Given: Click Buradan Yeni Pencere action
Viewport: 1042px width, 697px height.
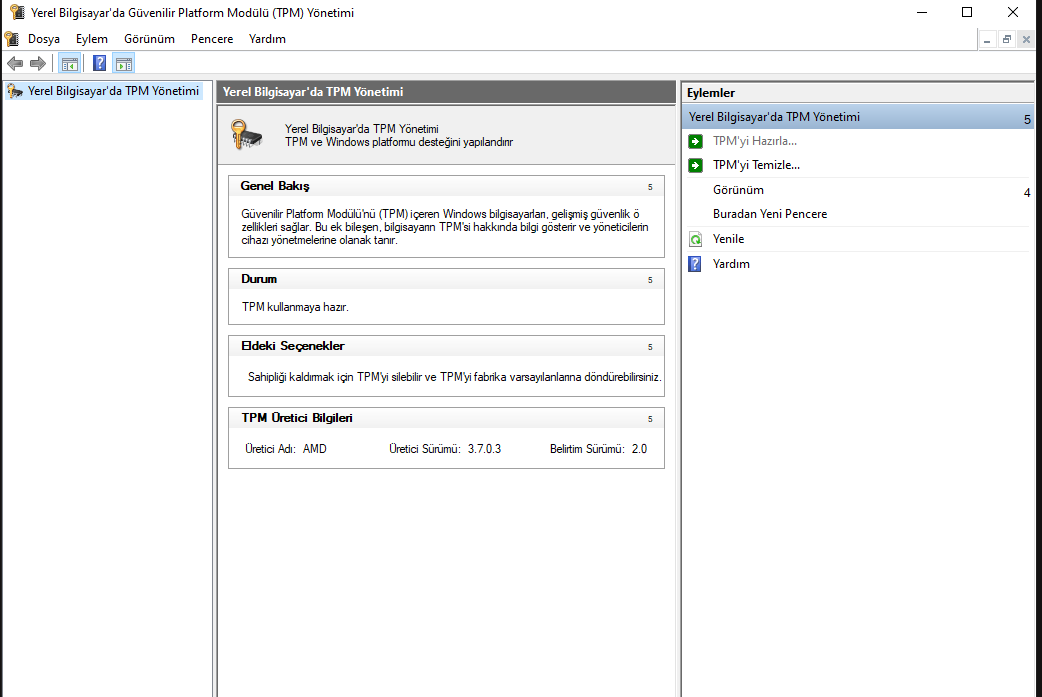Looking at the screenshot, I should pos(770,214).
